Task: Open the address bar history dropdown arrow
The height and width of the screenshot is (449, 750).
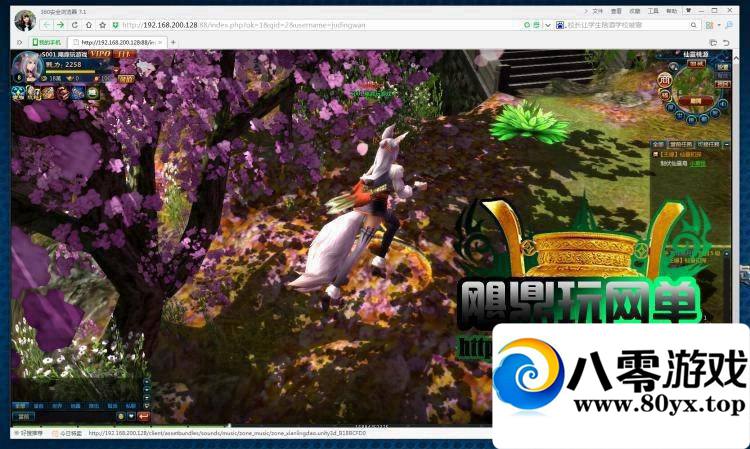Action: point(548,25)
